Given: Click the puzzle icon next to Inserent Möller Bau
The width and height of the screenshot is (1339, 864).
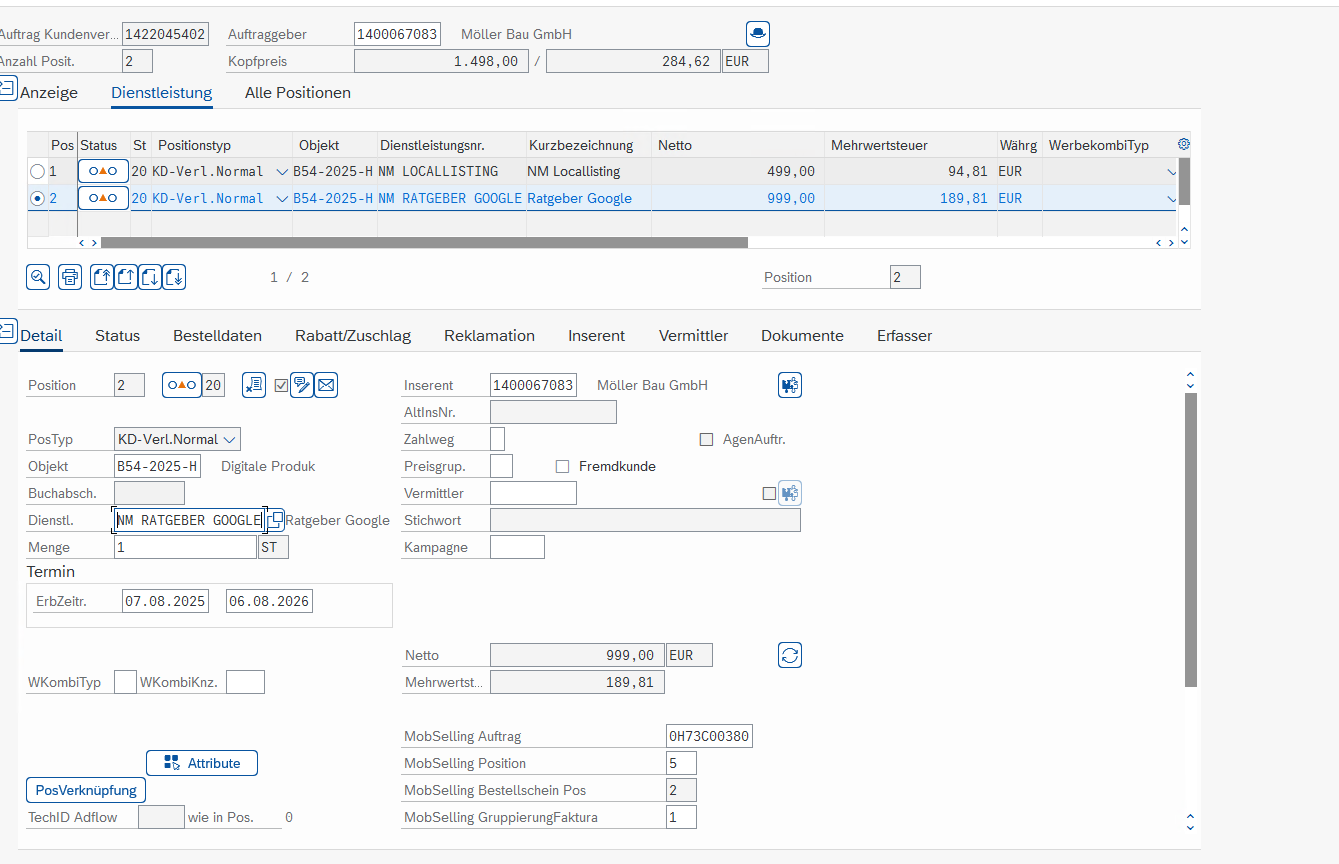Looking at the screenshot, I should (x=790, y=385).
